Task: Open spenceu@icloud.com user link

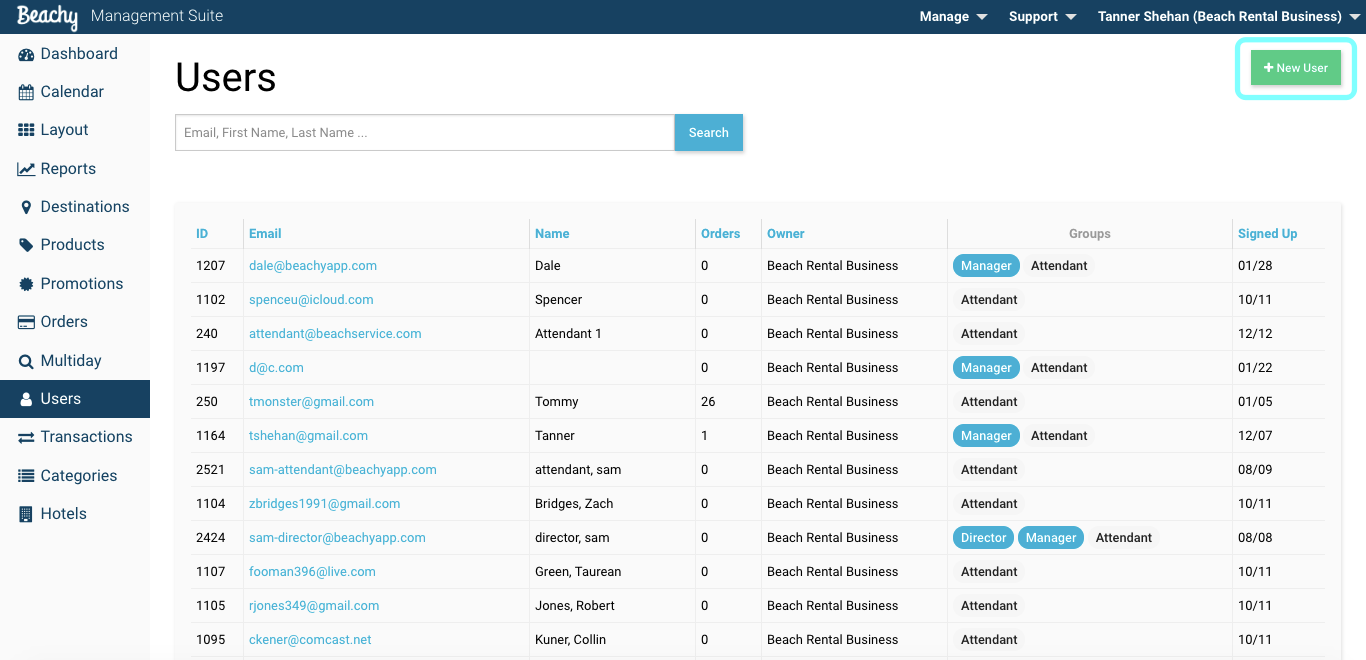Action: click(x=311, y=300)
